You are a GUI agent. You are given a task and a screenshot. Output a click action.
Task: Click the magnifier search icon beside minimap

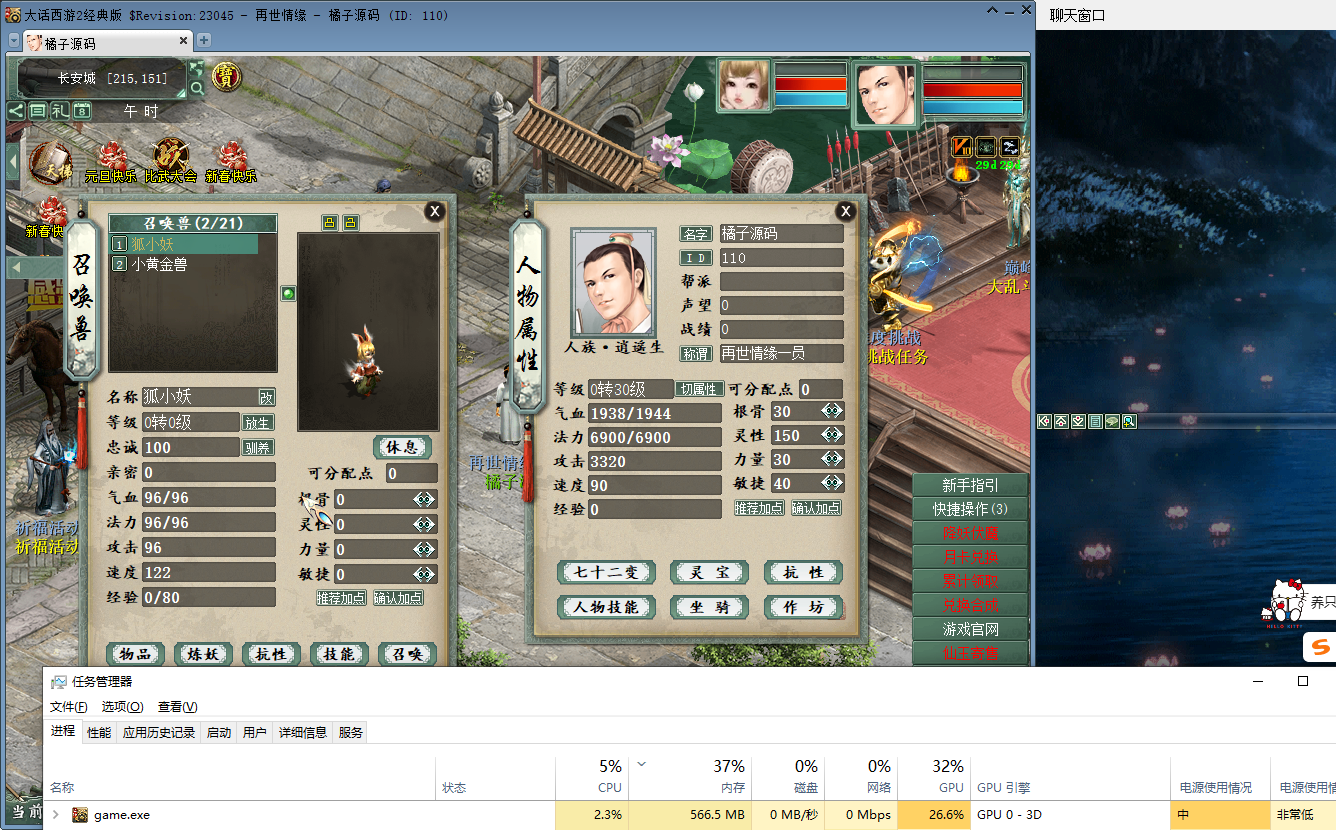click(197, 89)
